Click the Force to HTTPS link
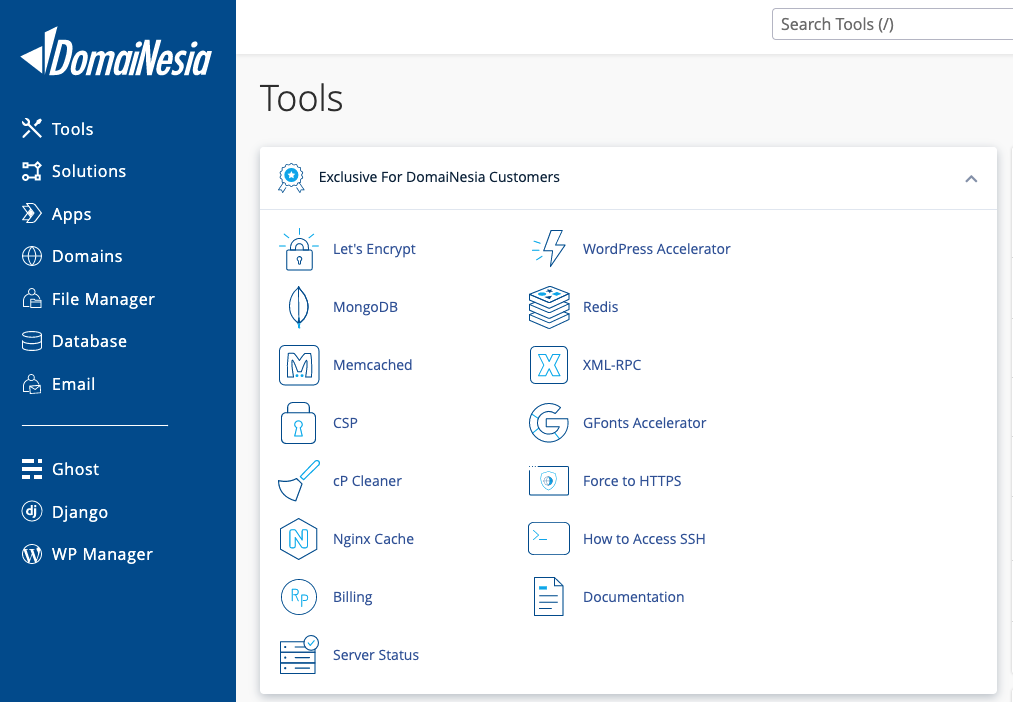The height and width of the screenshot is (702, 1013). point(631,481)
